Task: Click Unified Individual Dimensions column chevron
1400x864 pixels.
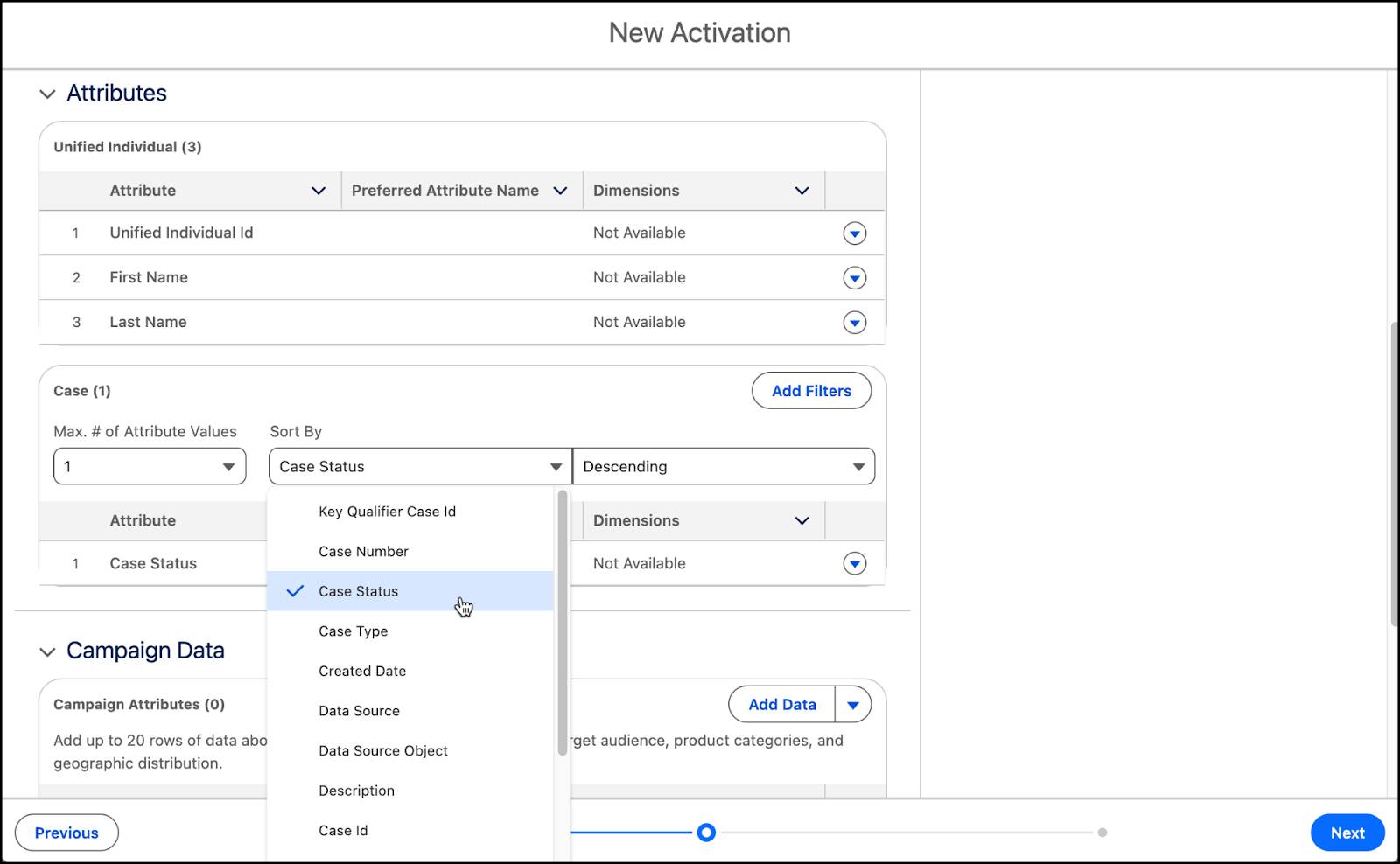Action: pyautogui.click(x=801, y=191)
